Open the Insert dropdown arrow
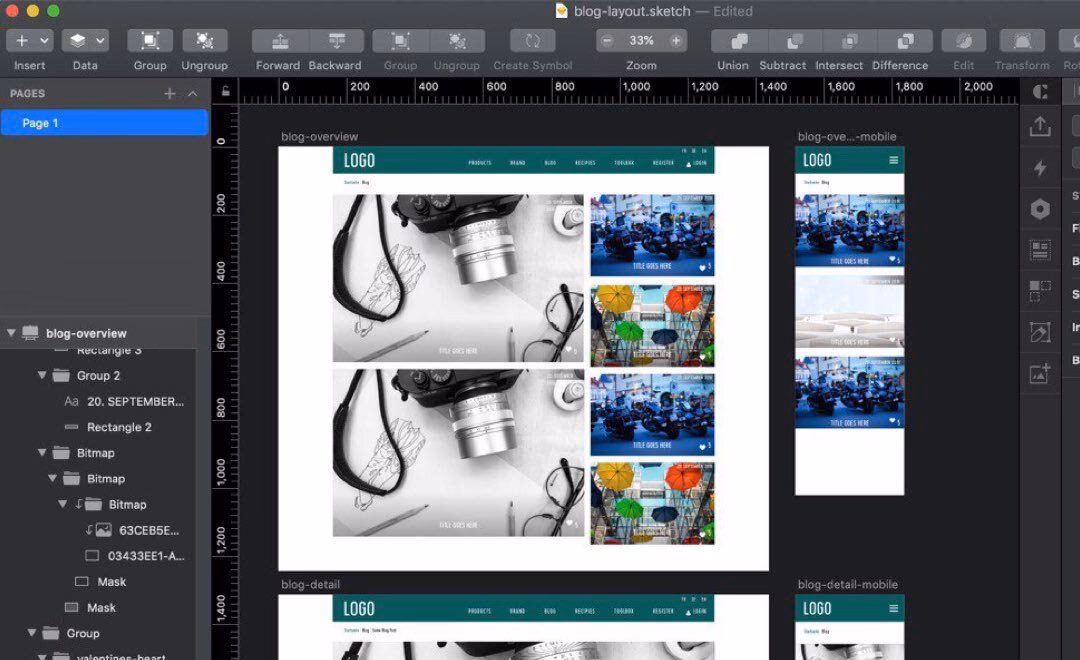 44,40
